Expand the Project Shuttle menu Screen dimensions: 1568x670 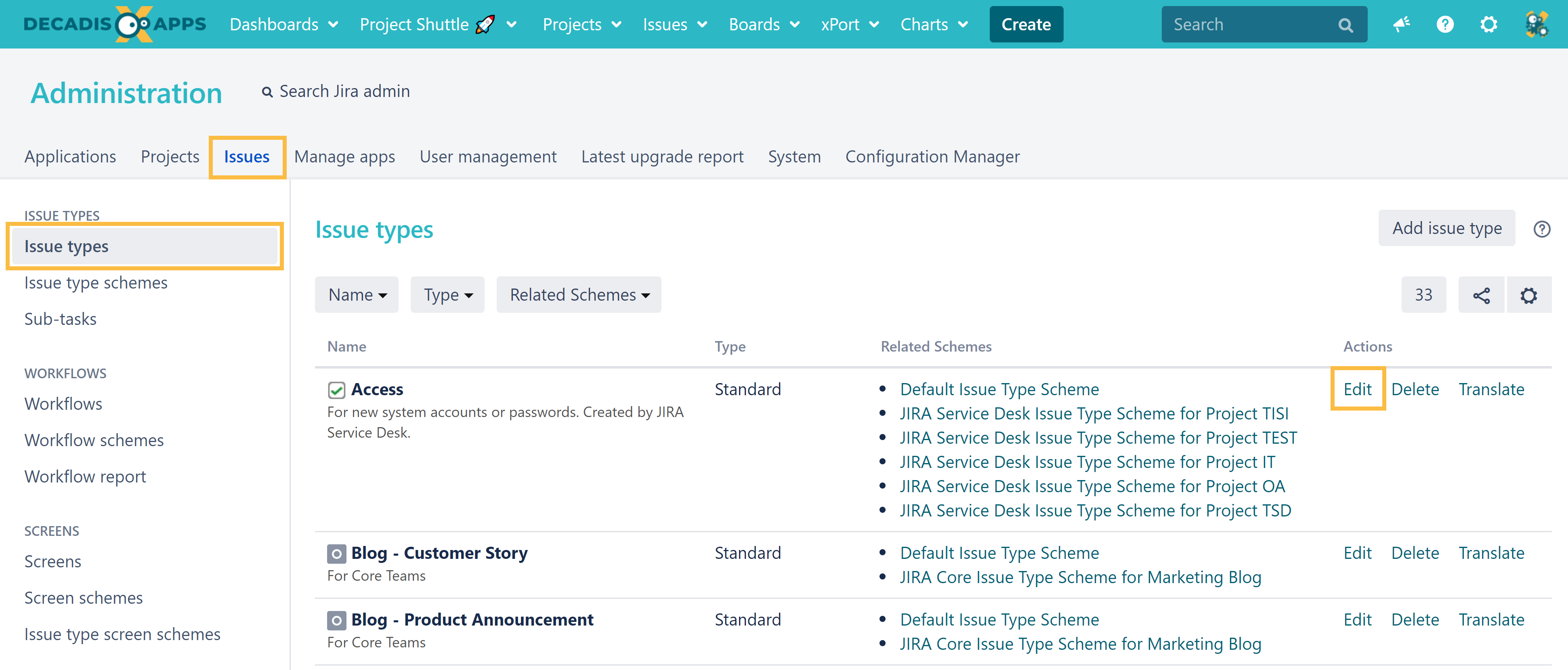[438, 24]
